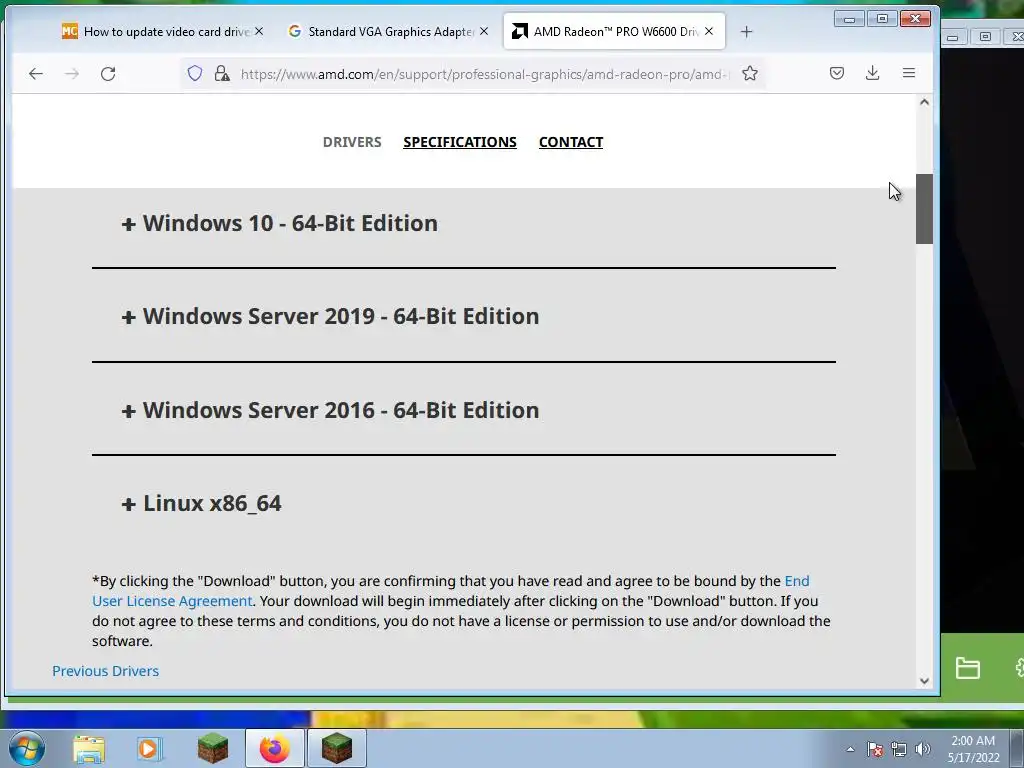Open Windows Explorer from the taskbar
Screen dimensions: 1024x768
click(89, 748)
